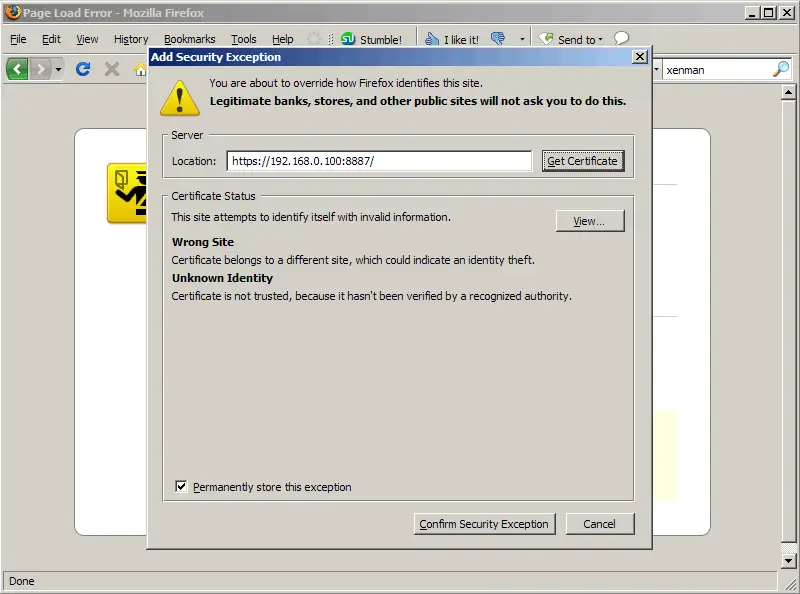Open the History menu

coord(131,39)
